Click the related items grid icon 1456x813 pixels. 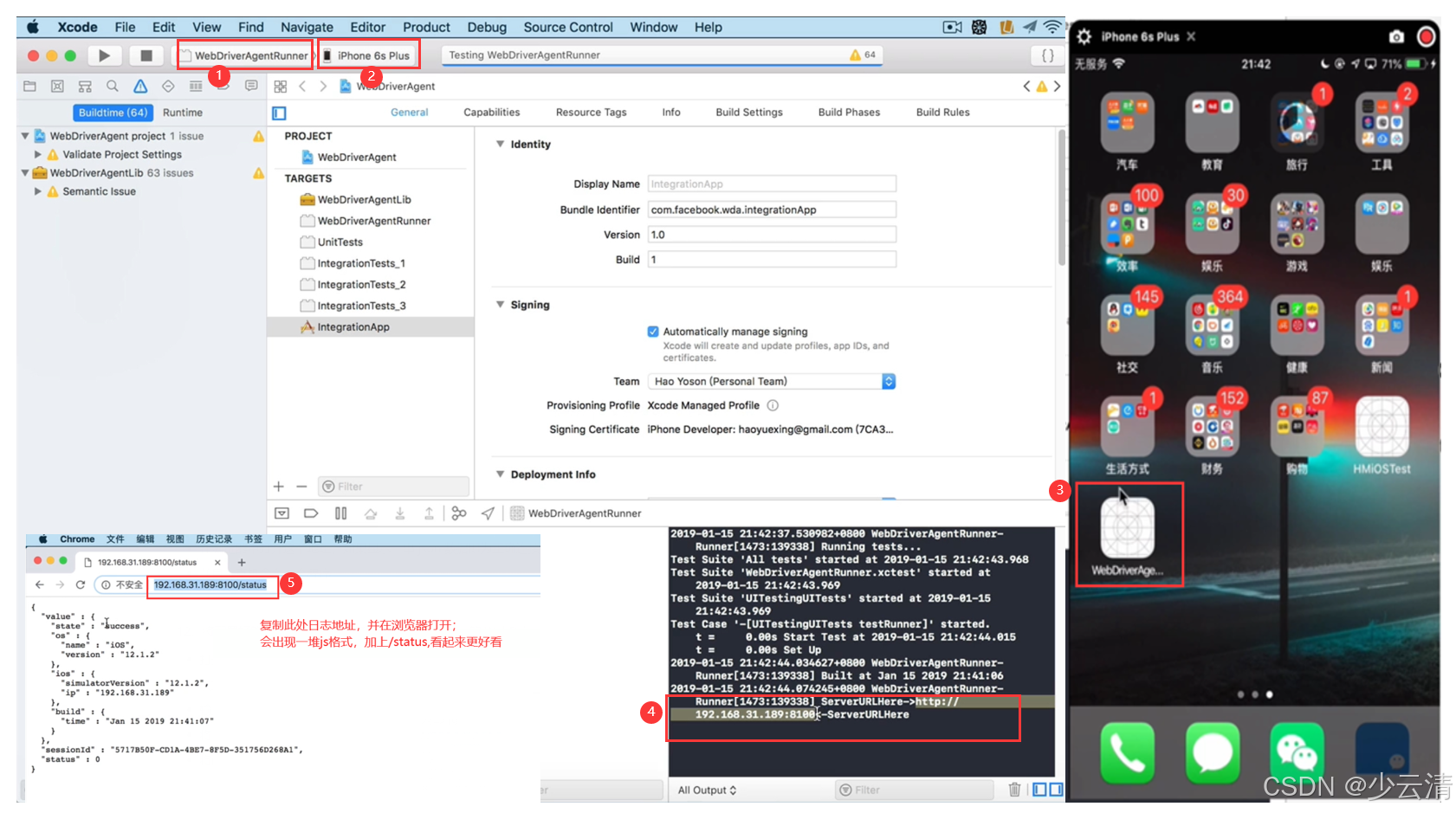[281, 87]
